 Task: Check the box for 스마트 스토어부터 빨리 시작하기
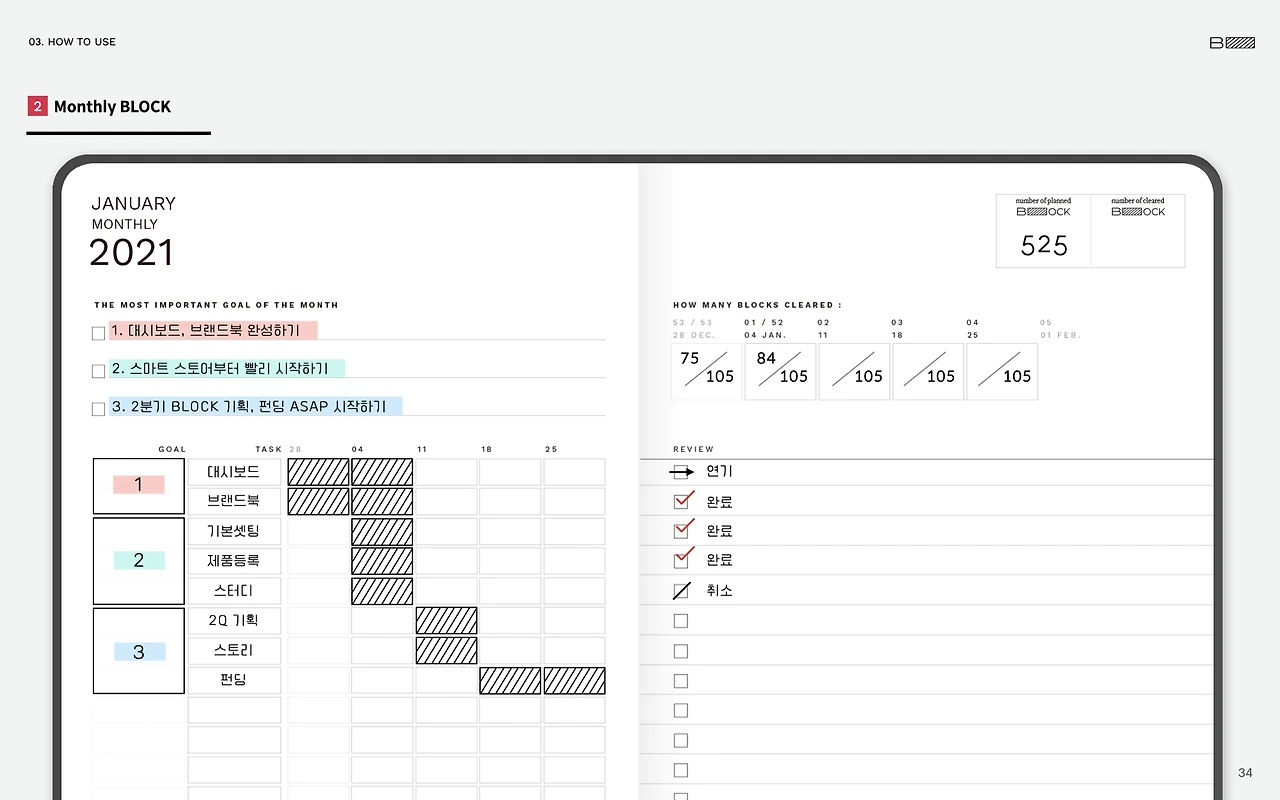tap(98, 369)
